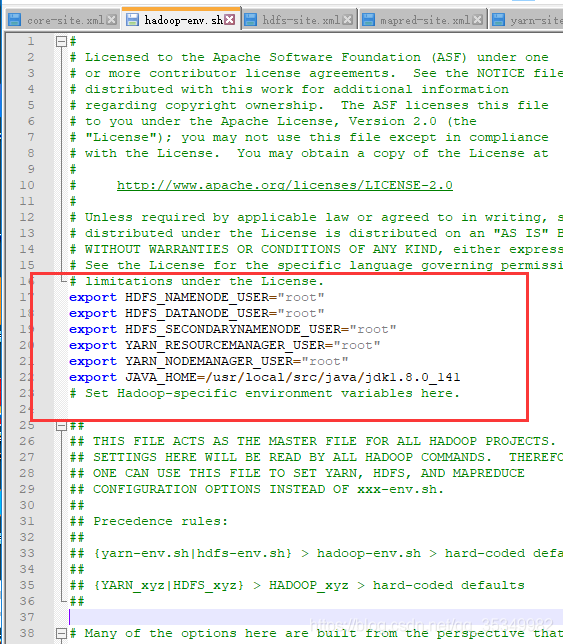This screenshot has height=644, width=563.
Task: Switch to the mapred-site.xml tab
Action: [425, 20]
